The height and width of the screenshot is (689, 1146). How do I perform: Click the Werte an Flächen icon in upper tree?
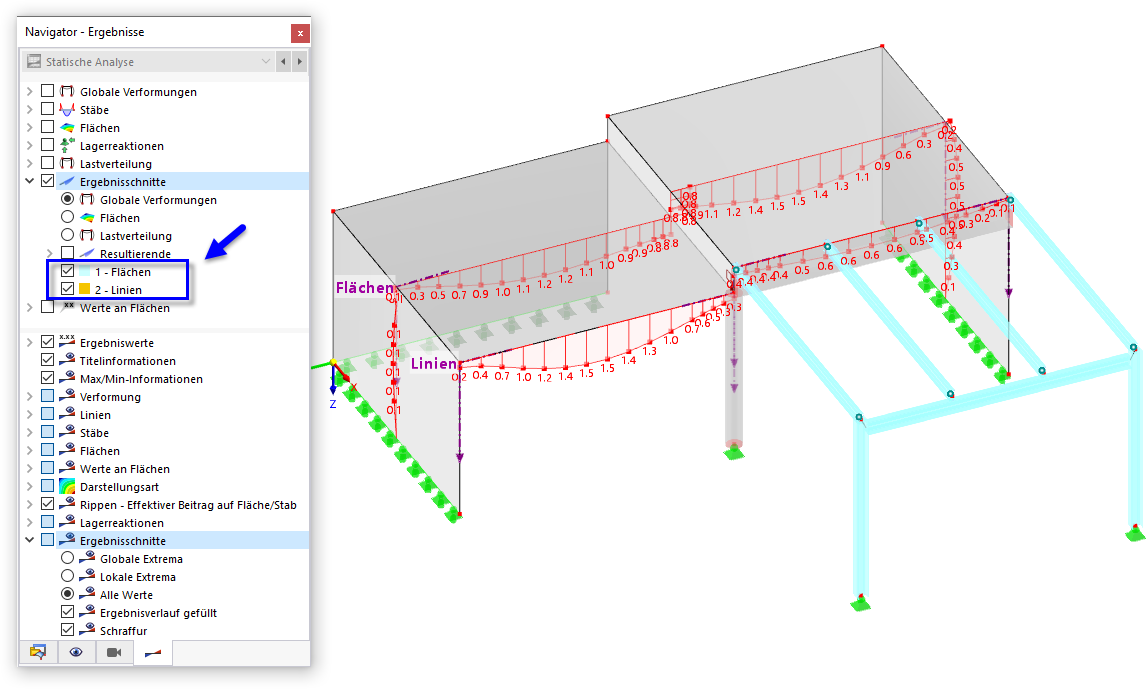coord(67,308)
